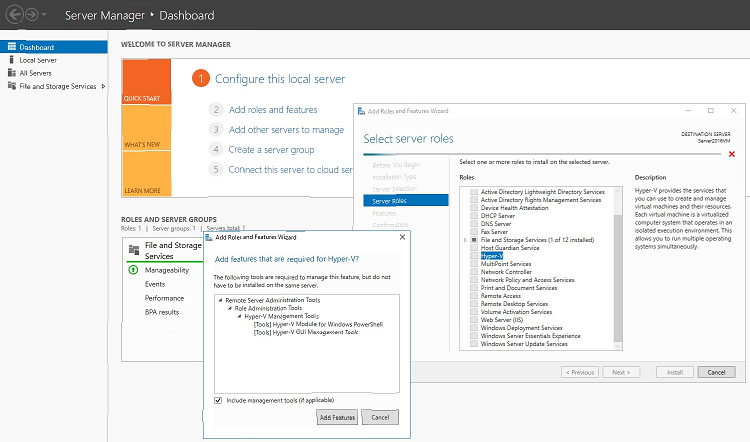Open the navigation history dropdown arrow
The width and height of the screenshot is (750, 442).
(44, 14)
